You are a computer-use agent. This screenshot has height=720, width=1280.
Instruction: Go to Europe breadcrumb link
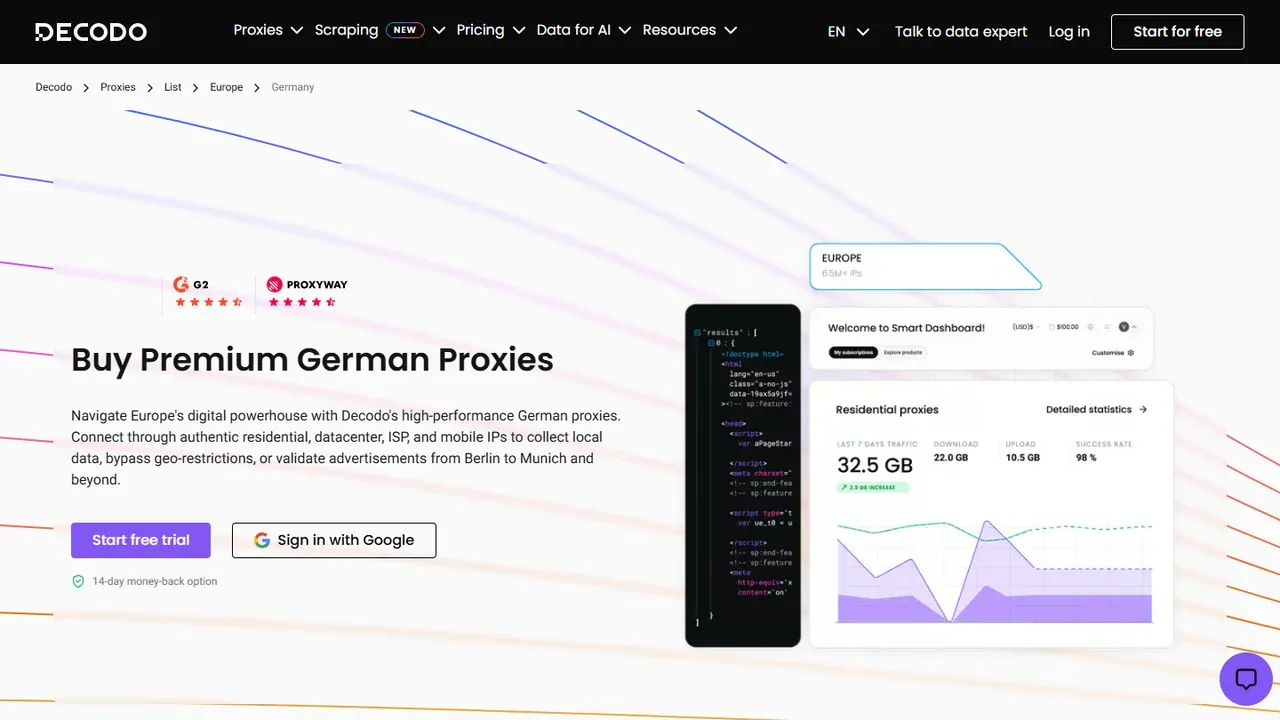tap(226, 87)
